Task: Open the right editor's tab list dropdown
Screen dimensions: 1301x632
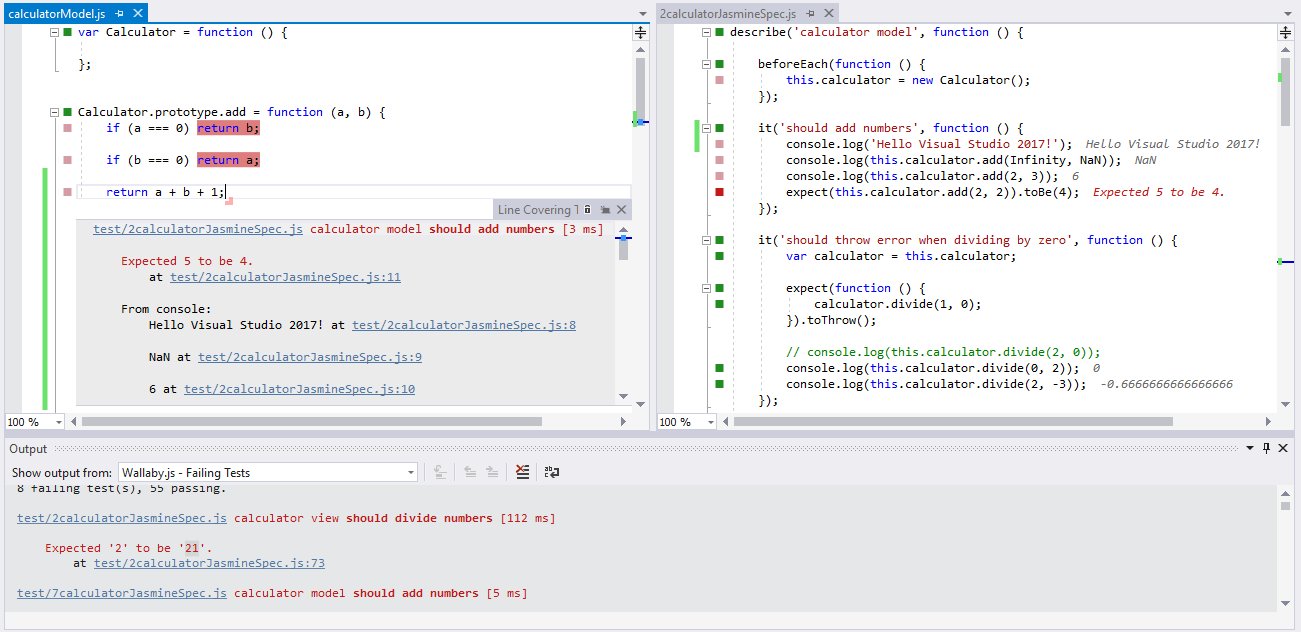Action: [1287, 14]
